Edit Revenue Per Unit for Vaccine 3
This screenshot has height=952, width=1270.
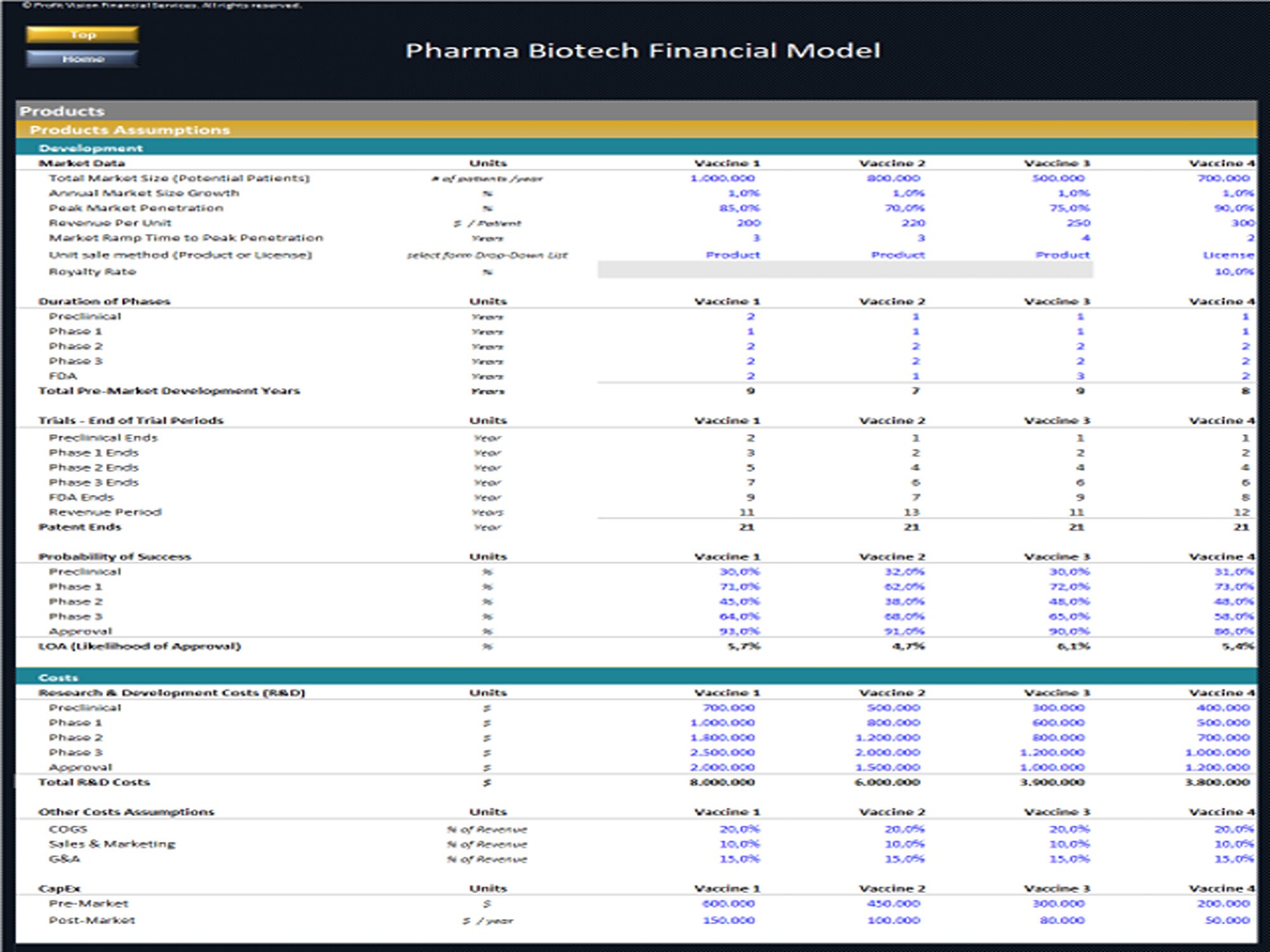point(1079,223)
